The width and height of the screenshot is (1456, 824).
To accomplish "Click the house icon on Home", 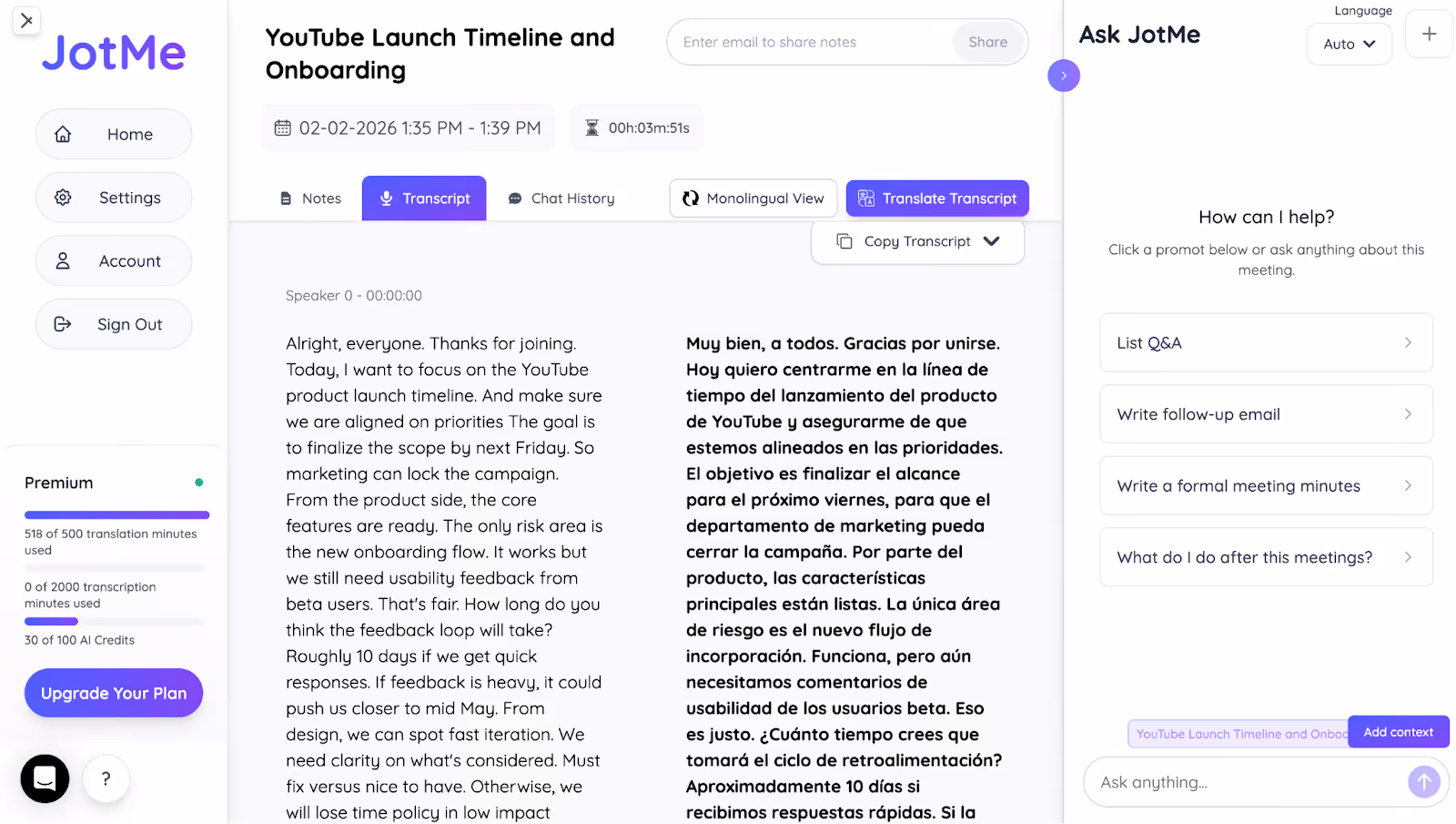I will (x=63, y=134).
